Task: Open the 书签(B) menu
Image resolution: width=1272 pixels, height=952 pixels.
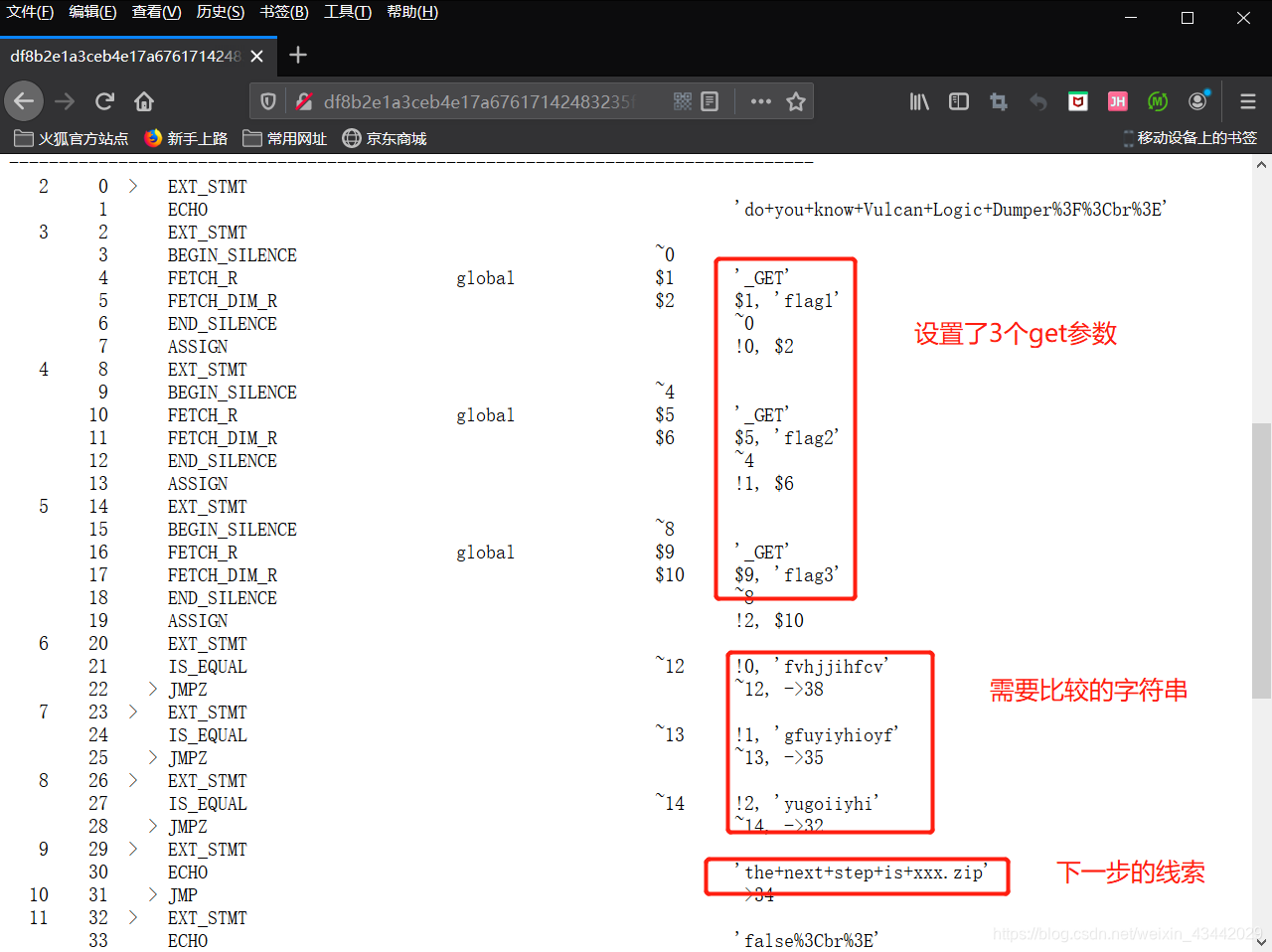Action: (x=284, y=12)
